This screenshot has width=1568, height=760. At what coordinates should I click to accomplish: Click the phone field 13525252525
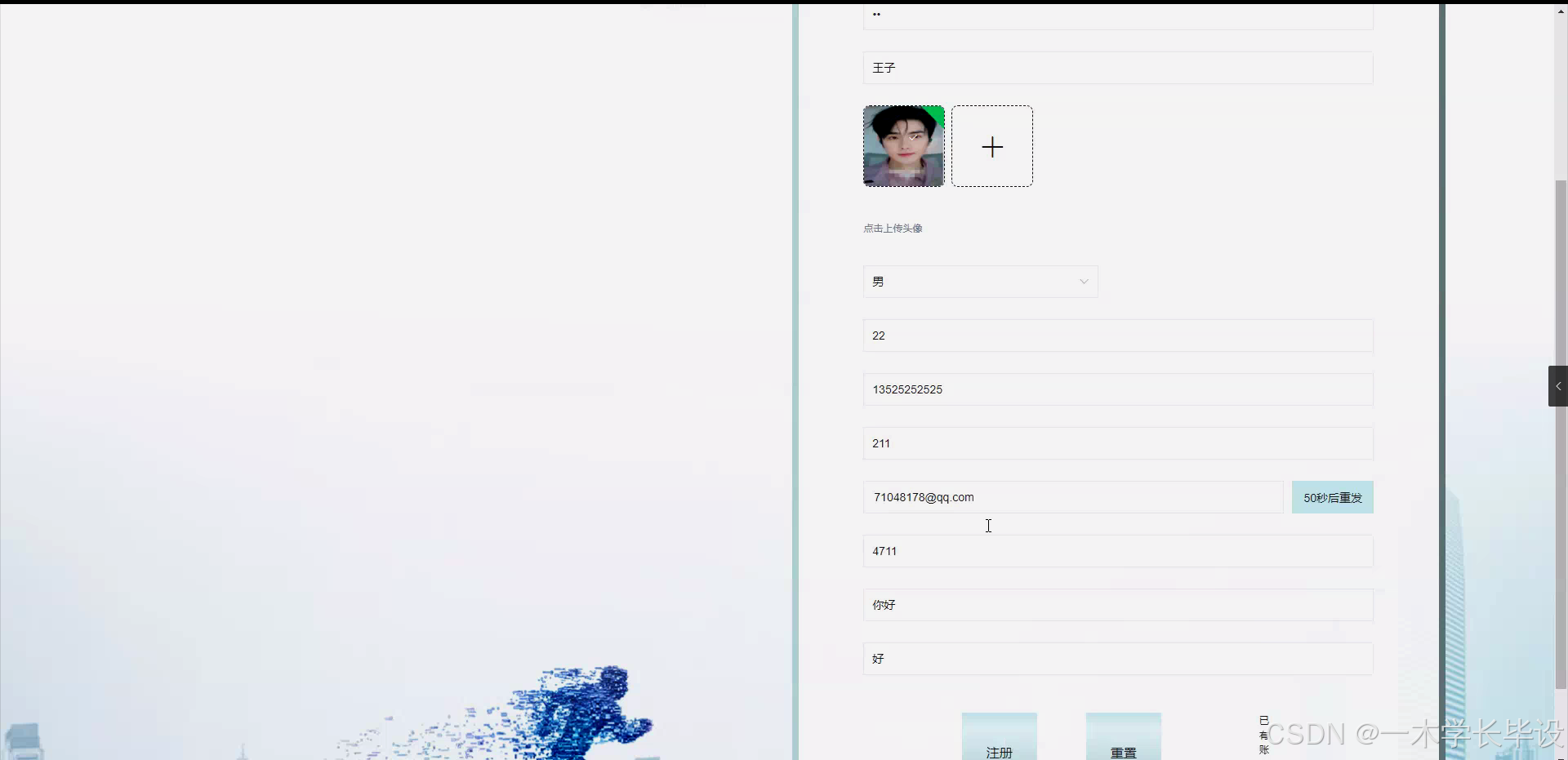click(x=1117, y=389)
